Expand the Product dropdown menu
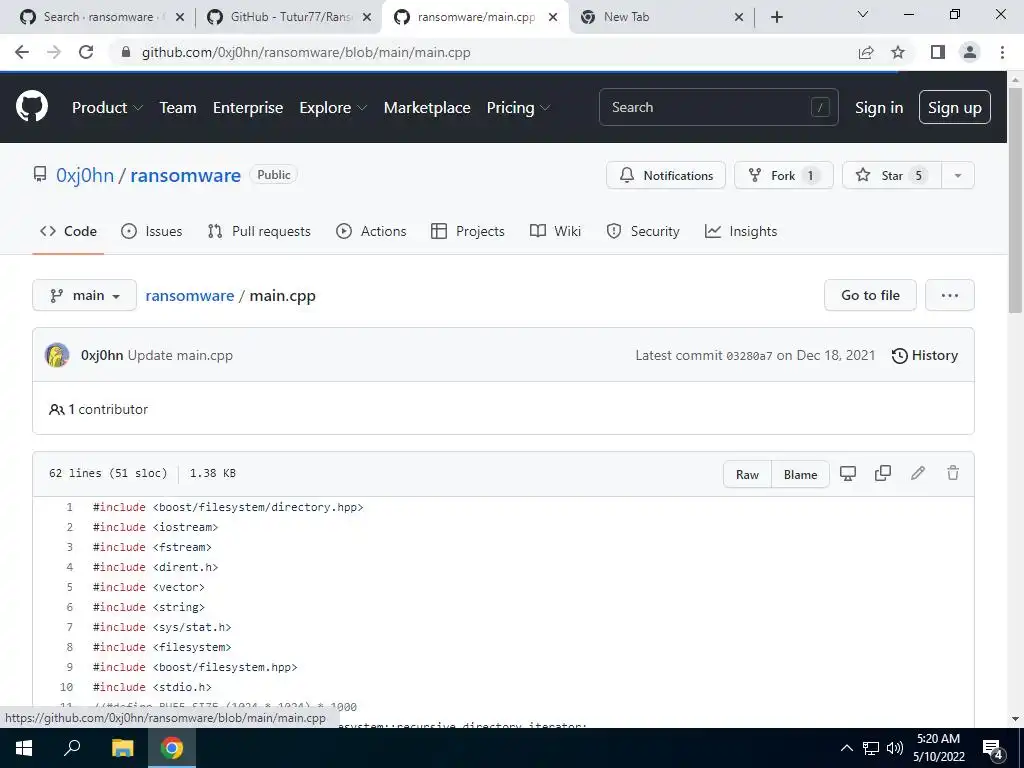The image size is (1024, 768). [x=107, y=107]
